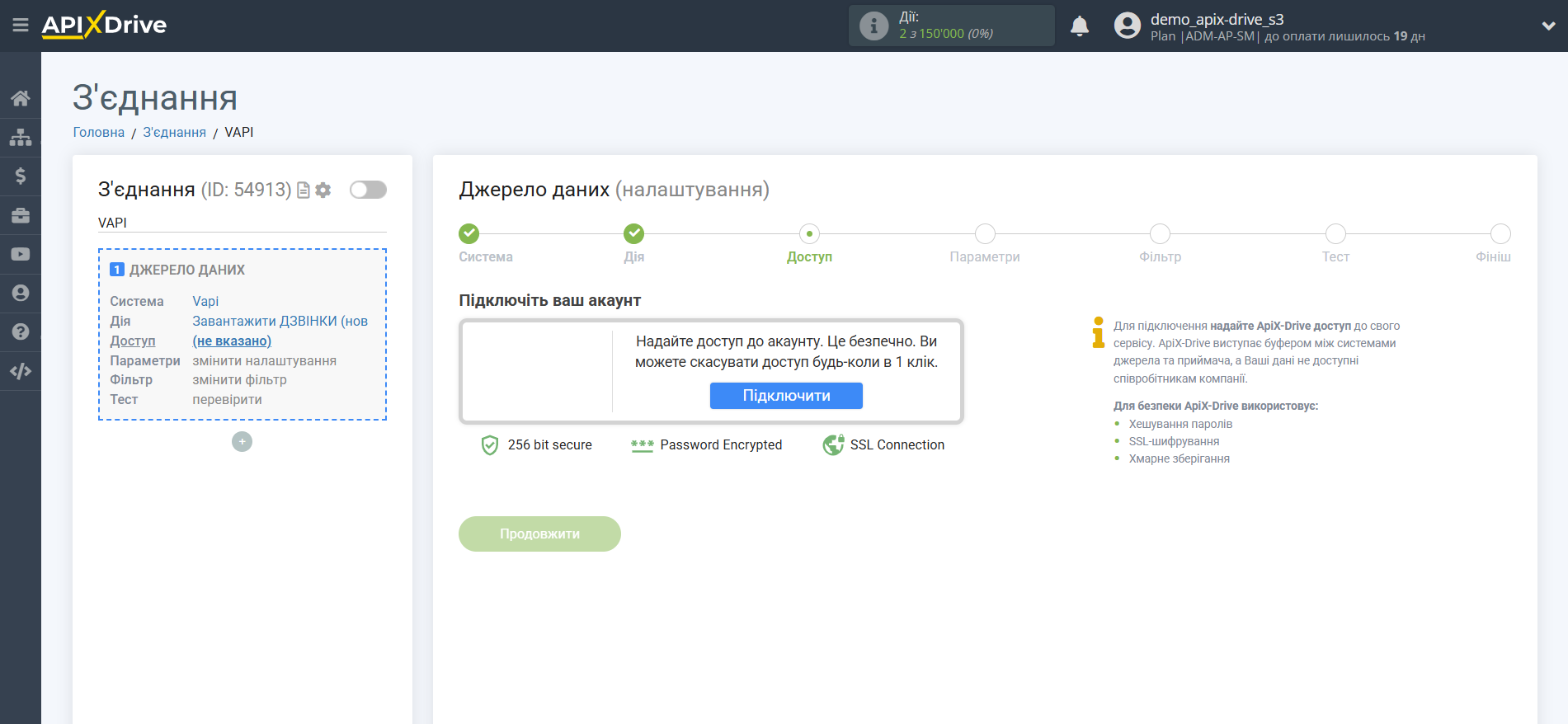Click the Продовжити button

point(539,534)
